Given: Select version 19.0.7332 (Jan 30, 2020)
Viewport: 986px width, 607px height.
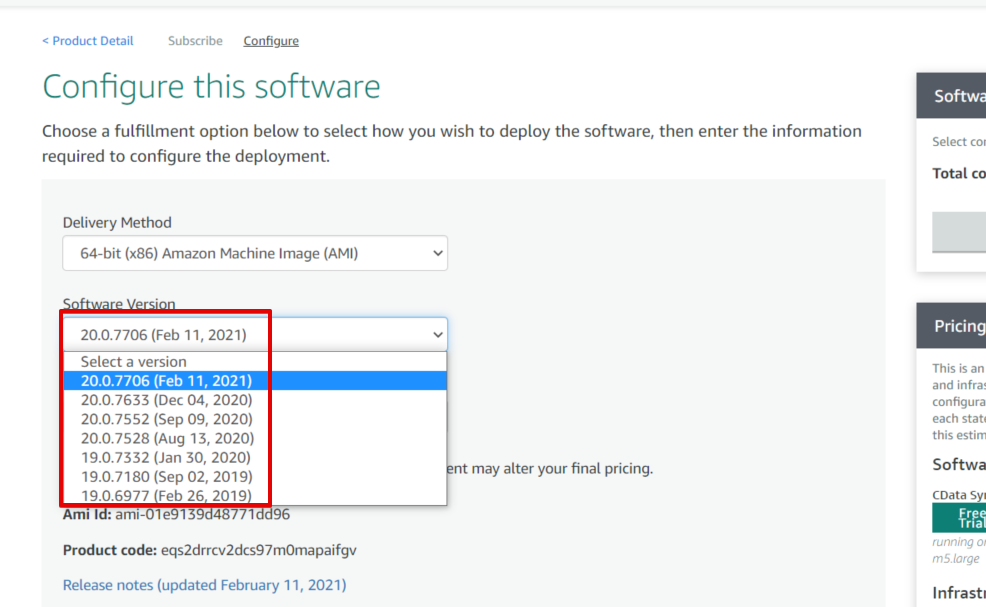Looking at the screenshot, I should [x=255, y=457].
